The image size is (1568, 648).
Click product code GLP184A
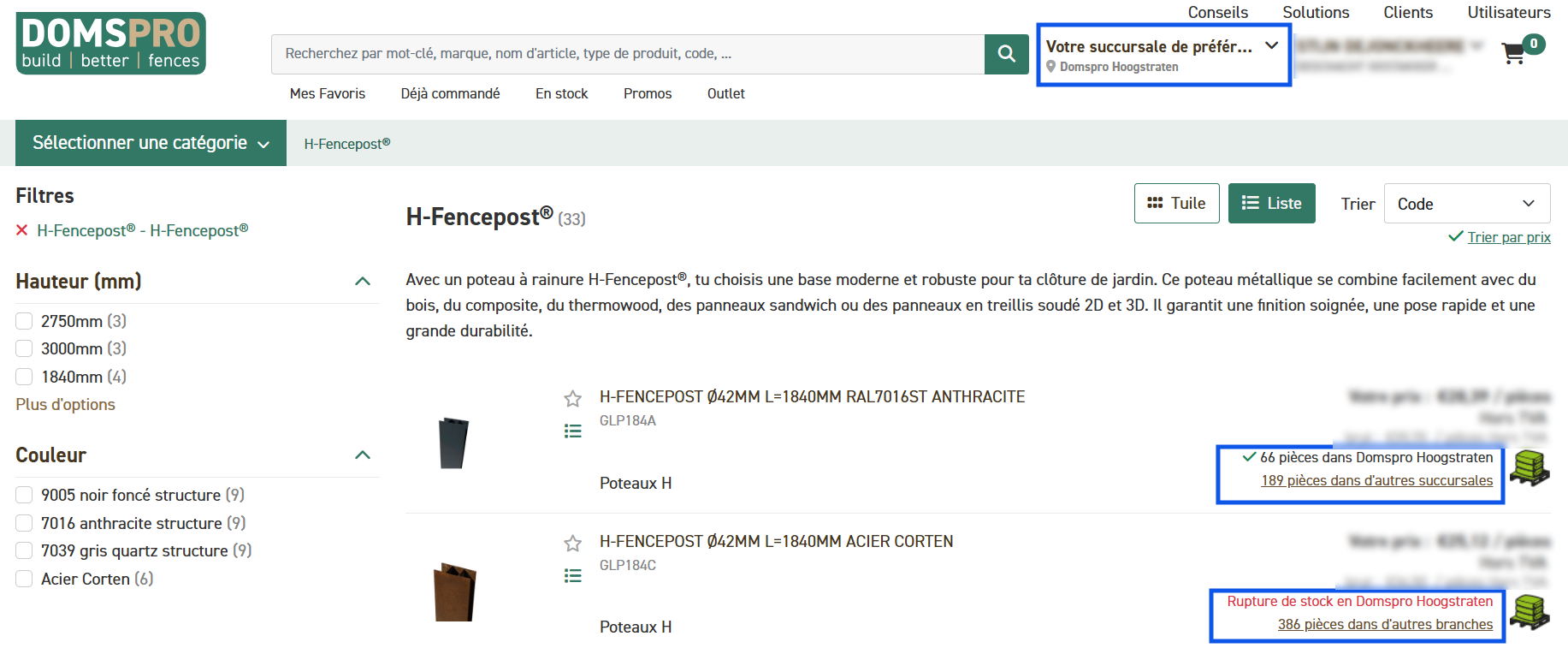[628, 420]
